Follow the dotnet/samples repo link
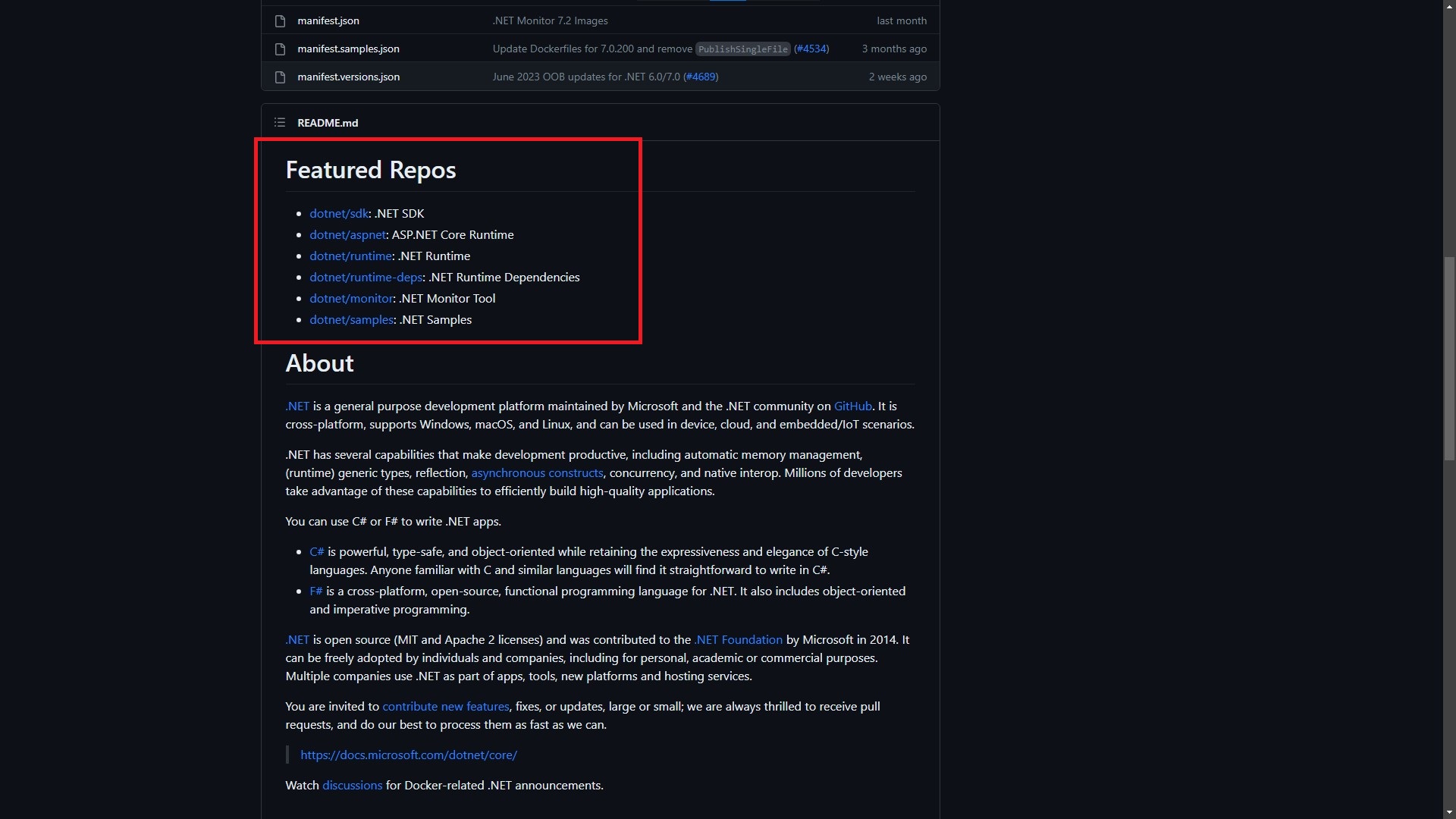Image resolution: width=1456 pixels, height=819 pixels. tap(351, 319)
